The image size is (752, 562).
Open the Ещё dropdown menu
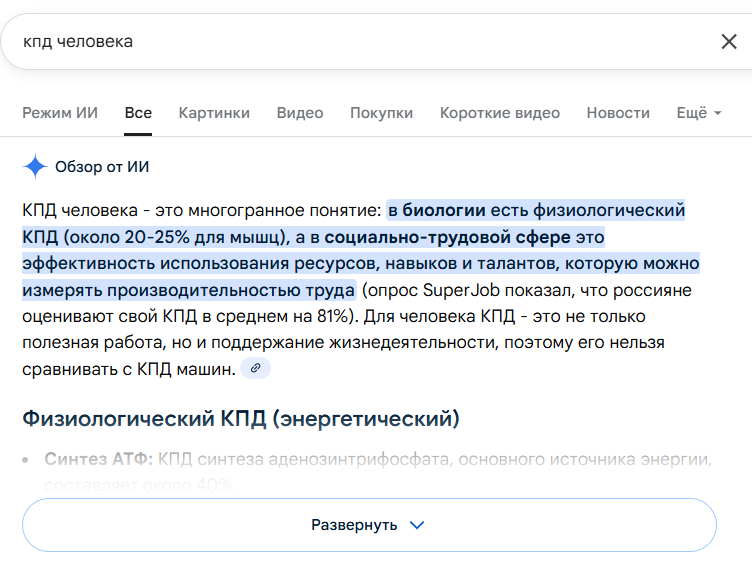coord(698,113)
